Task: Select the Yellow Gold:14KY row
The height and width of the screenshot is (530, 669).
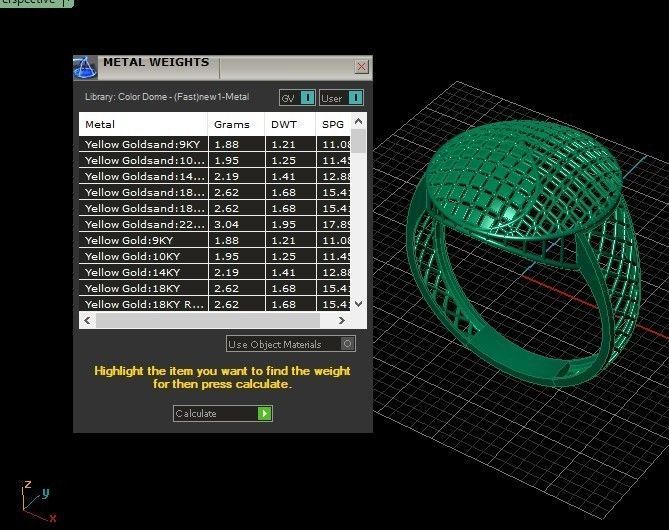Action: pyautogui.click(x=215, y=272)
